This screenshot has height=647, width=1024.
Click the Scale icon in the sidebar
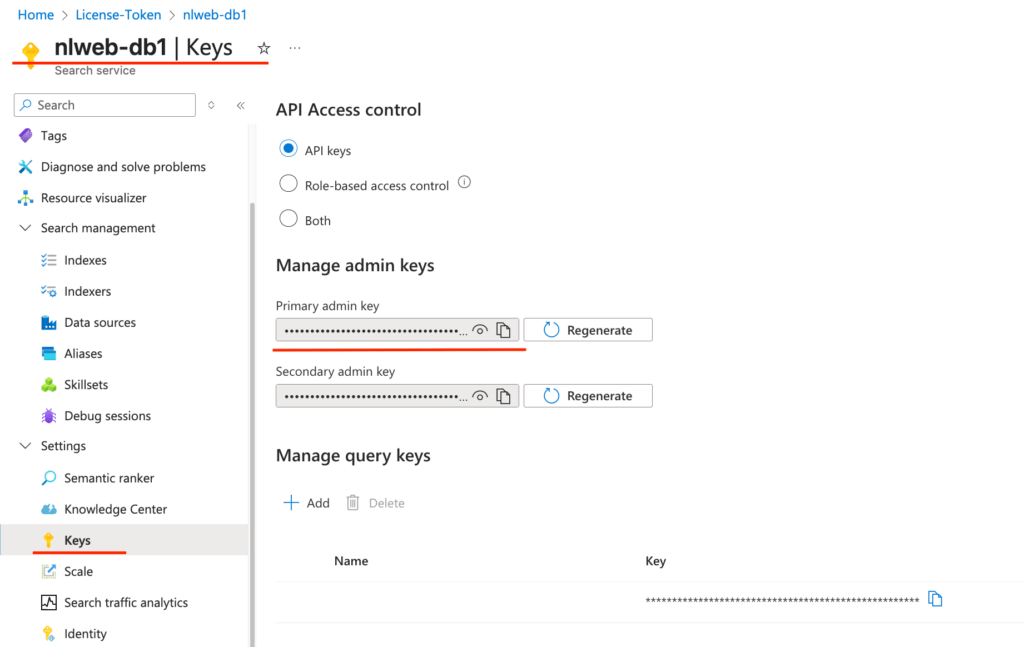(49, 571)
